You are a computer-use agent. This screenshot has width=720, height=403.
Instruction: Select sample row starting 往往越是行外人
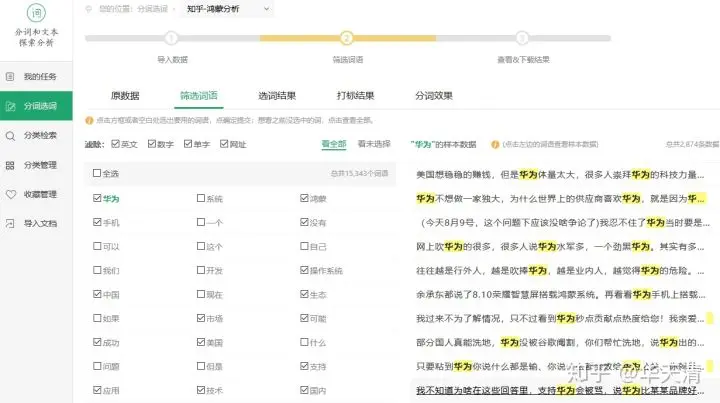tap(560, 270)
